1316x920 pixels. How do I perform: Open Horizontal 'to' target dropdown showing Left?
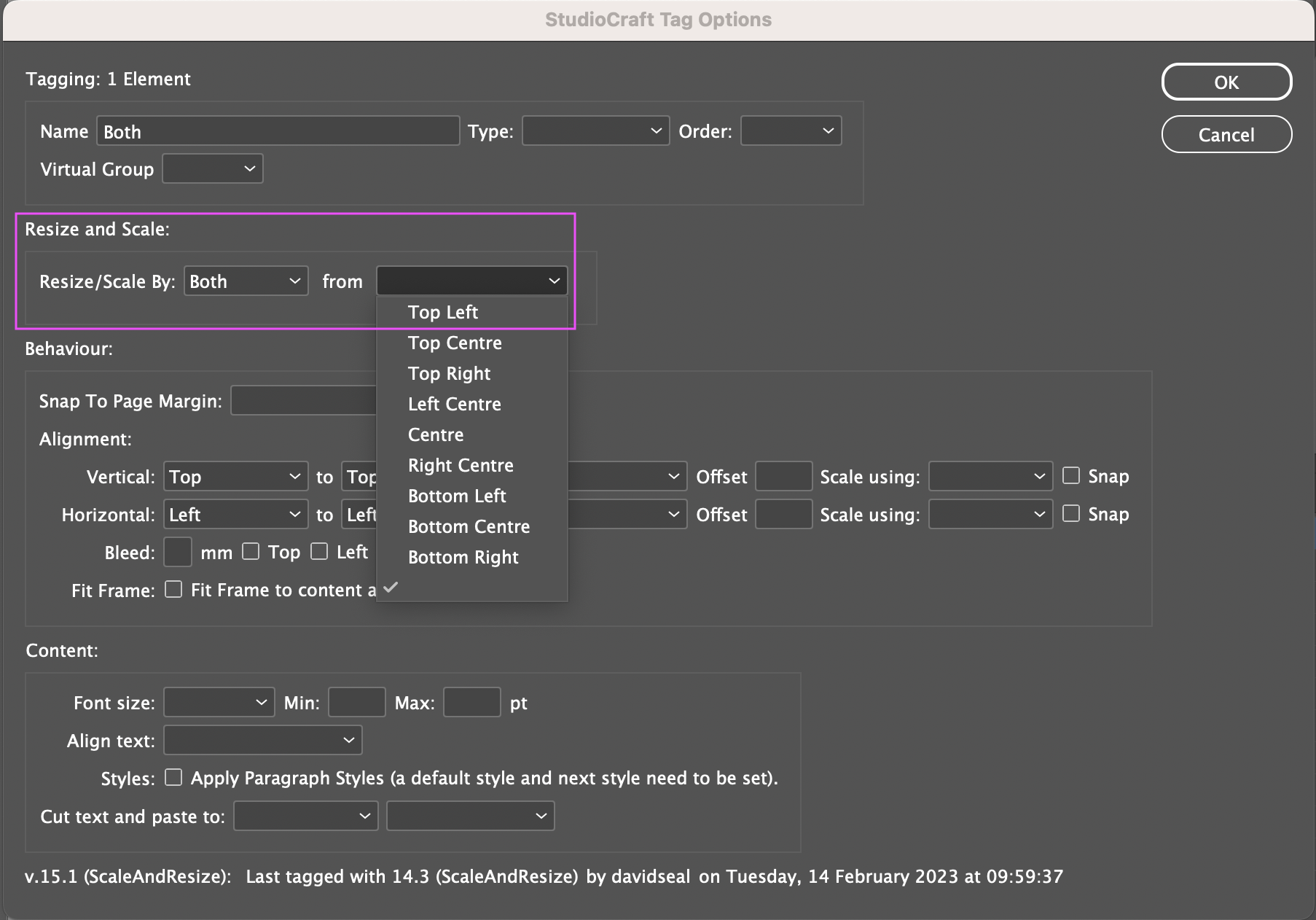click(359, 515)
